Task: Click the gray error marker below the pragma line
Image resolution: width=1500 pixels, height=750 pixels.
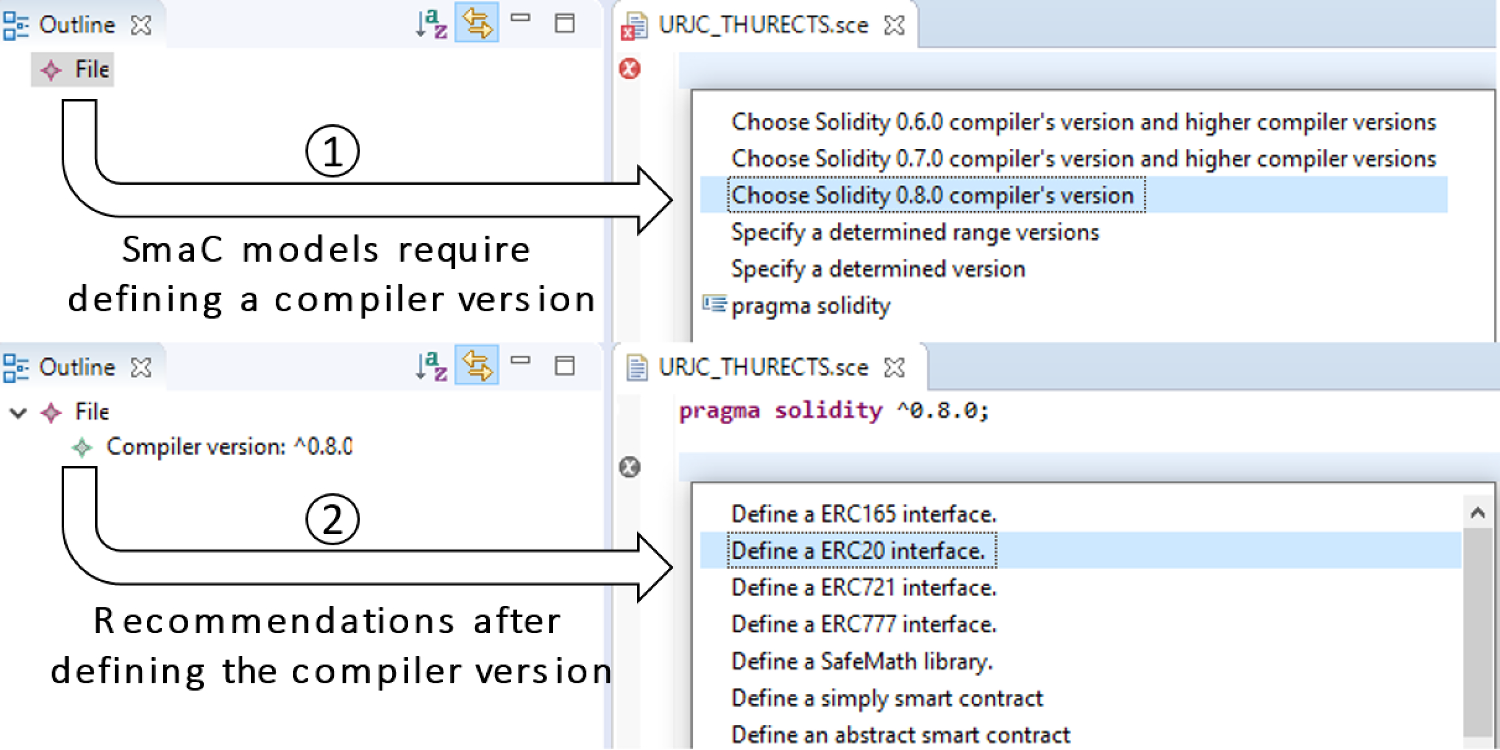Action: tap(629, 467)
